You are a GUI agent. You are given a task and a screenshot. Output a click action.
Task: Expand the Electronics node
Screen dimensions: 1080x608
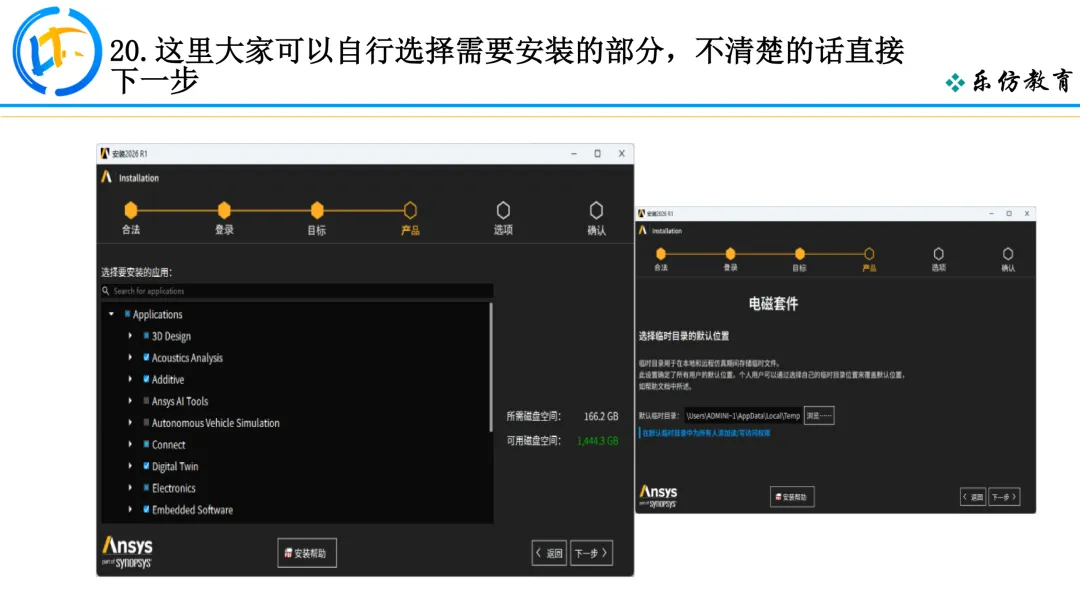(x=130, y=488)
